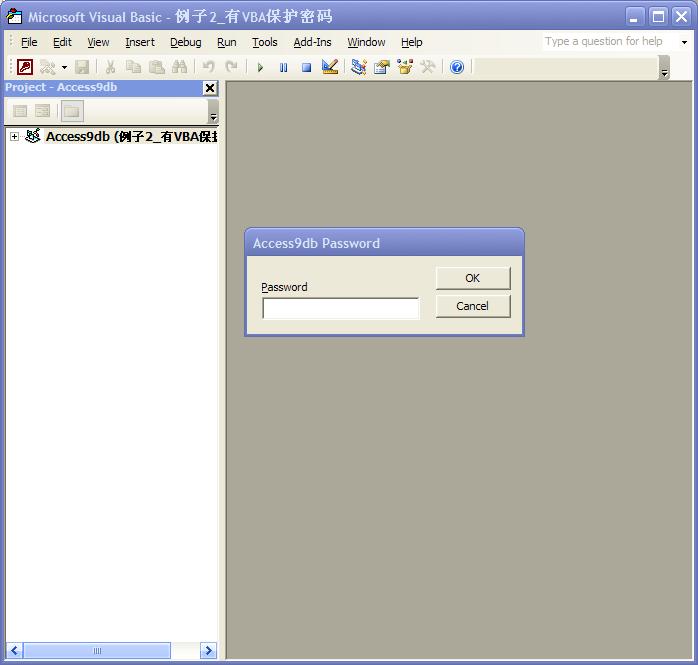Open the Object Browser toolbar icon
698x665 pixels.
[x=405, y=67]
